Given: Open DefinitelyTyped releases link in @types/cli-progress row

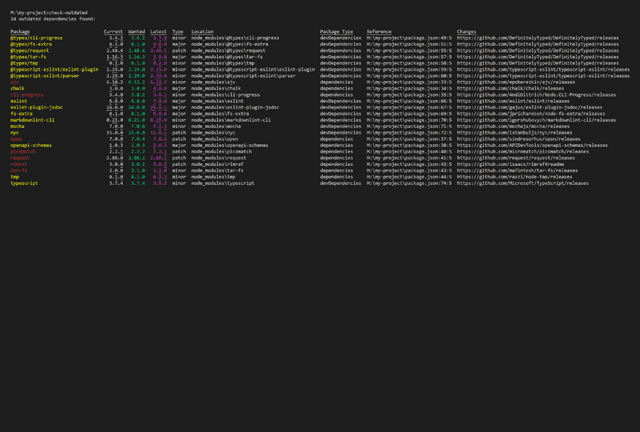Looking at the screenshot, I should click(x=538, y=38).
